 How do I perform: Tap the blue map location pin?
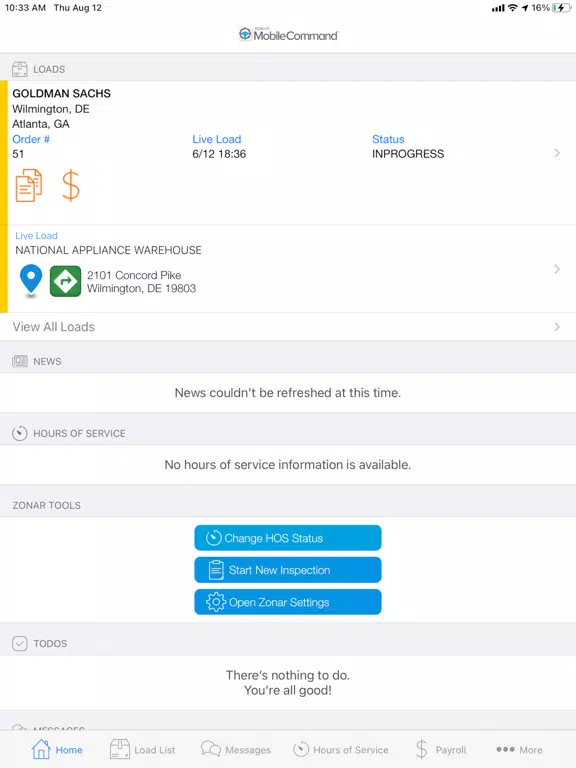pos(31,281)
